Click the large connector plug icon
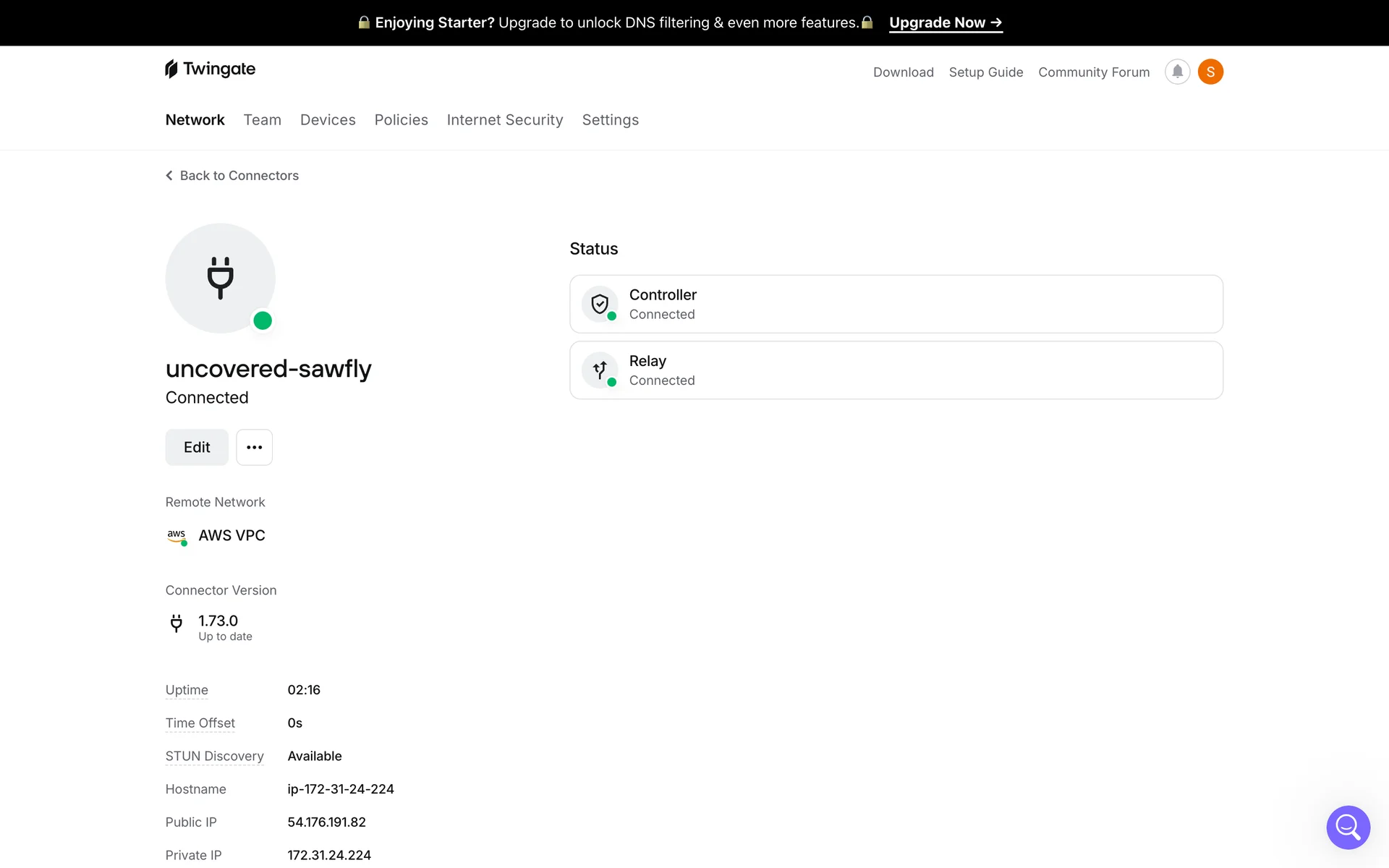 pos(220,278)
